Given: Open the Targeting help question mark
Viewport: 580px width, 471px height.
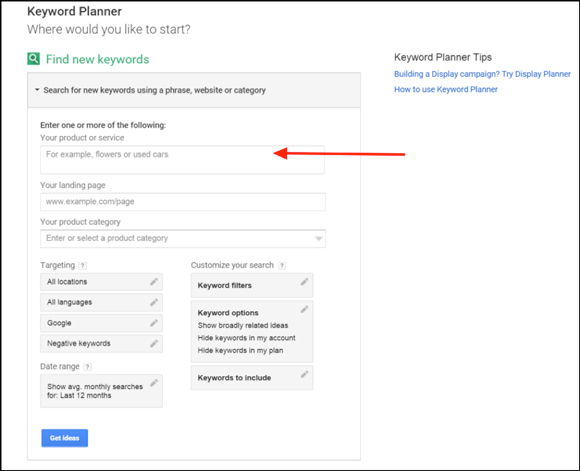Looking at the screenshot, I should pyautogui.click(x=83, y=265).
